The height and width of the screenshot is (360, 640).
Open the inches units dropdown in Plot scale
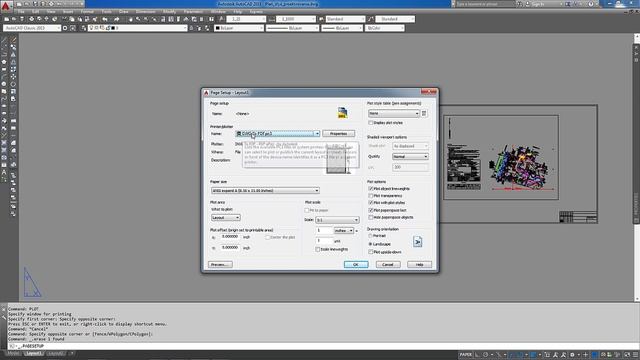344,231
